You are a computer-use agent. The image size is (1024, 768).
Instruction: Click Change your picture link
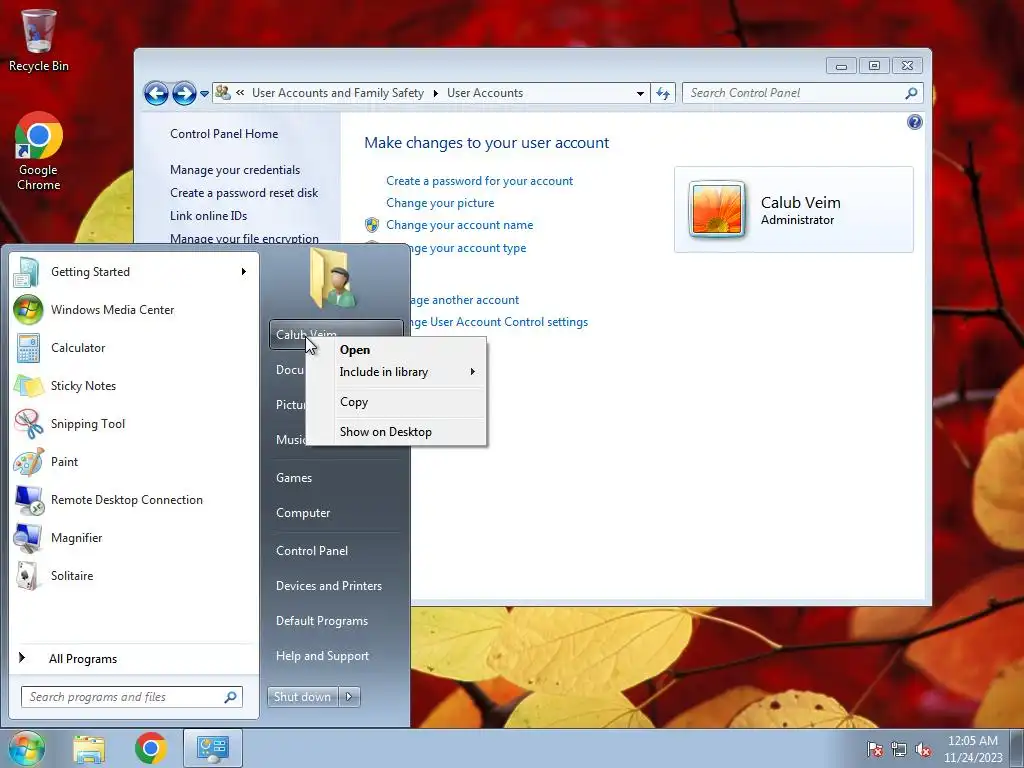pyautogui.click(x=440, y=203)
